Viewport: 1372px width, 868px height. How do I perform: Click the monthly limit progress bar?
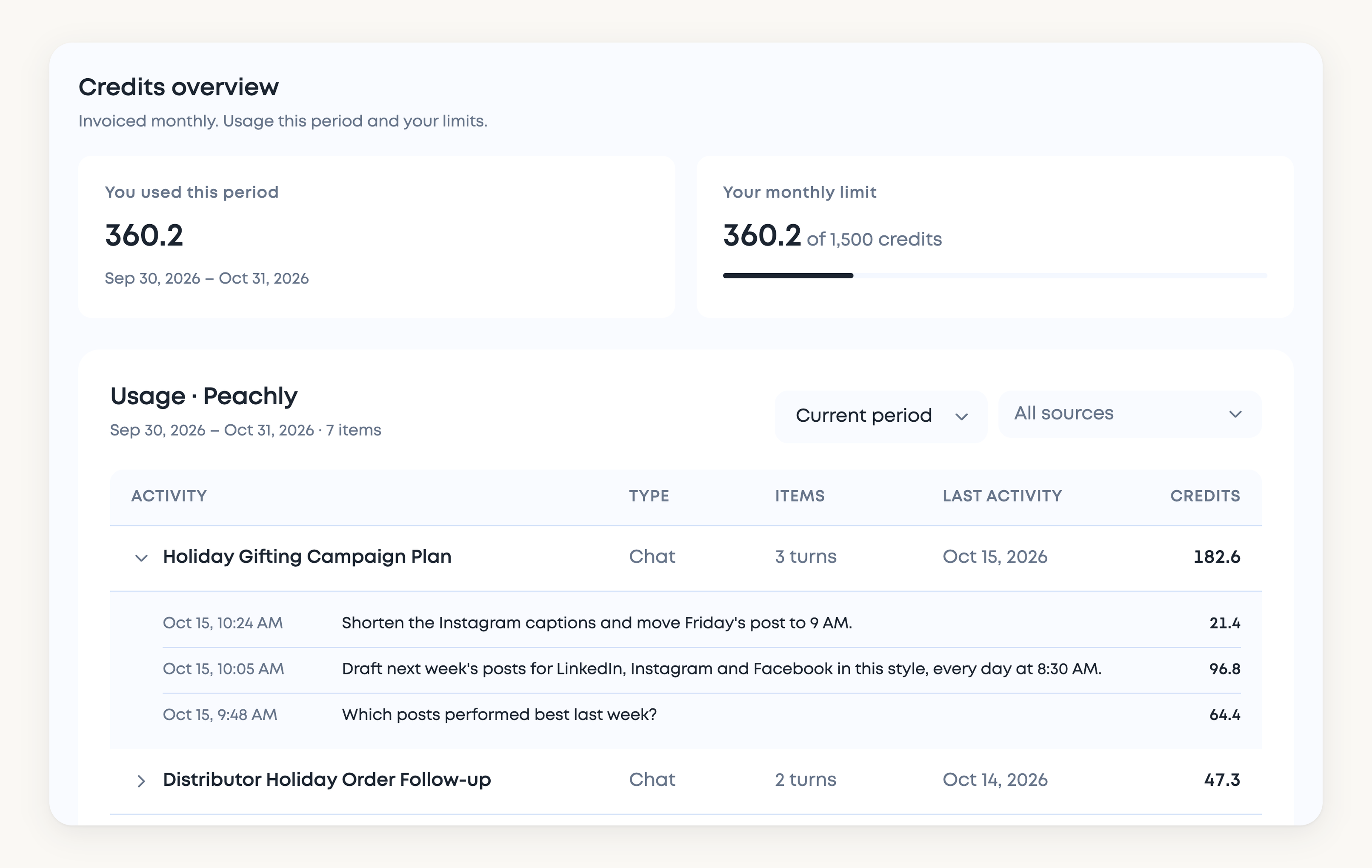pos(994,276)
